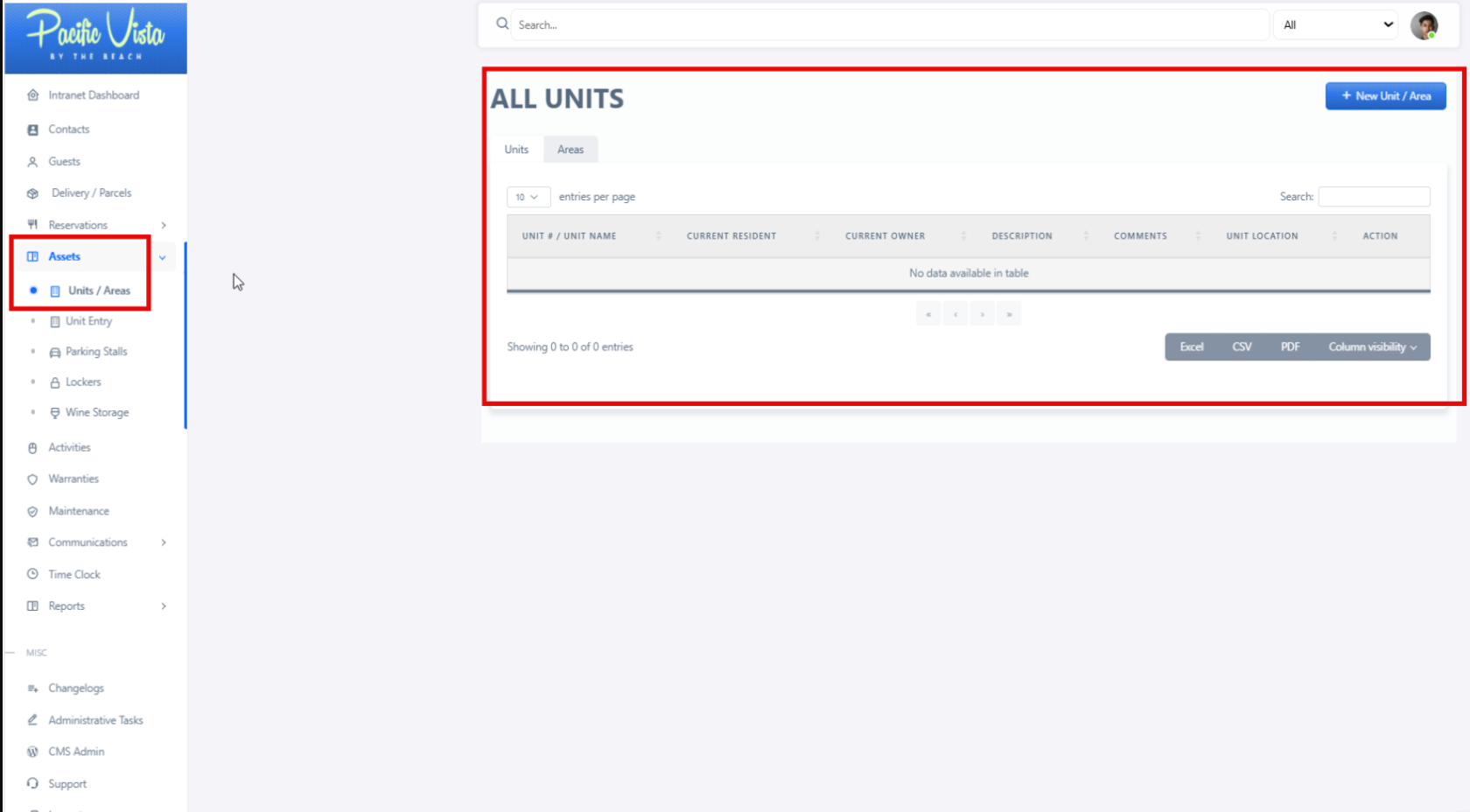Open the Column visibility dropdown
The height and width of the screenshot is (812, 1470).
[x=1372, y=346]
